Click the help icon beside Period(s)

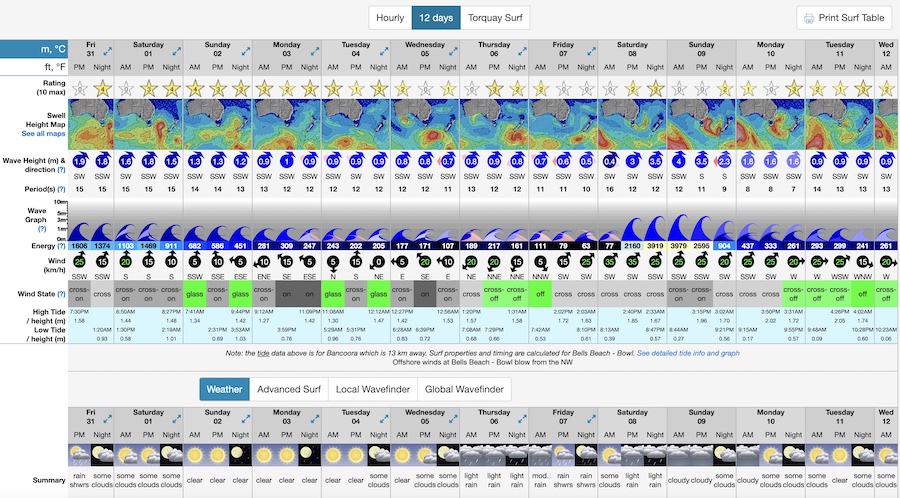[59, 190]
